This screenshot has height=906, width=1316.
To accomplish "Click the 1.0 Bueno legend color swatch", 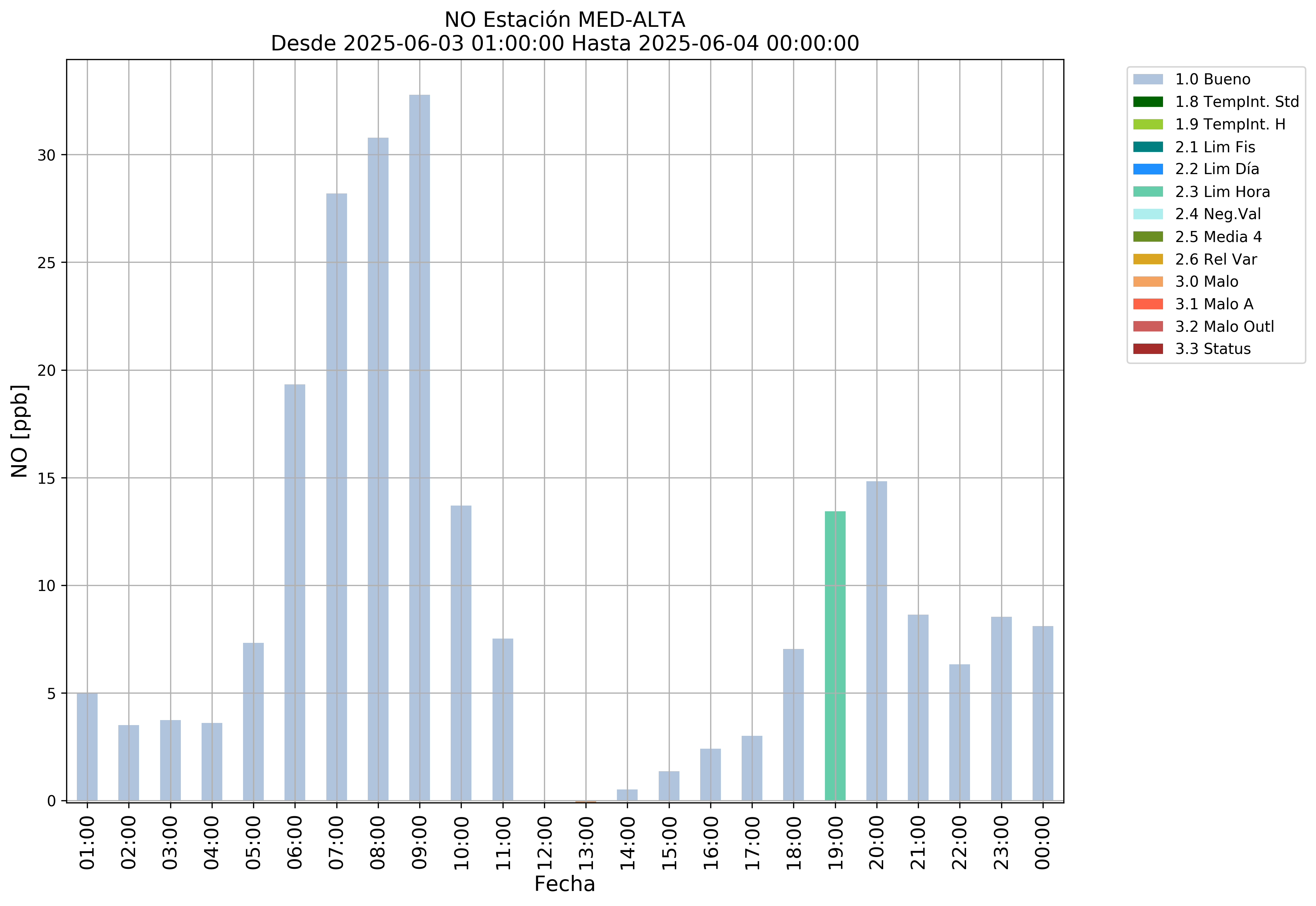I will (1147, 79).
